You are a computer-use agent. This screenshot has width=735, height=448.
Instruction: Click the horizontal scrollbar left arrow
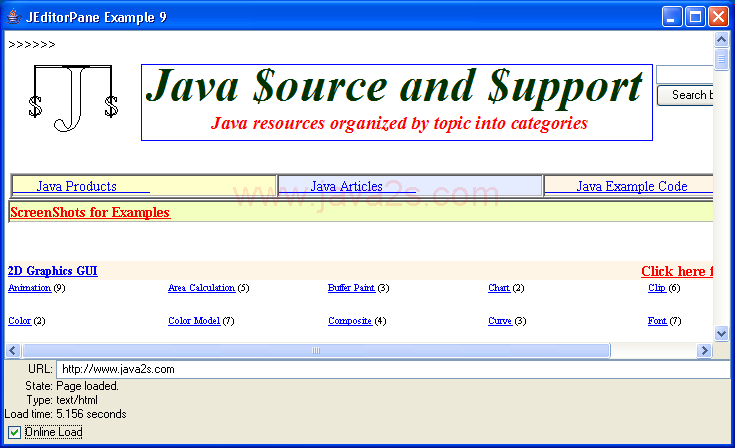coord(13,351)
